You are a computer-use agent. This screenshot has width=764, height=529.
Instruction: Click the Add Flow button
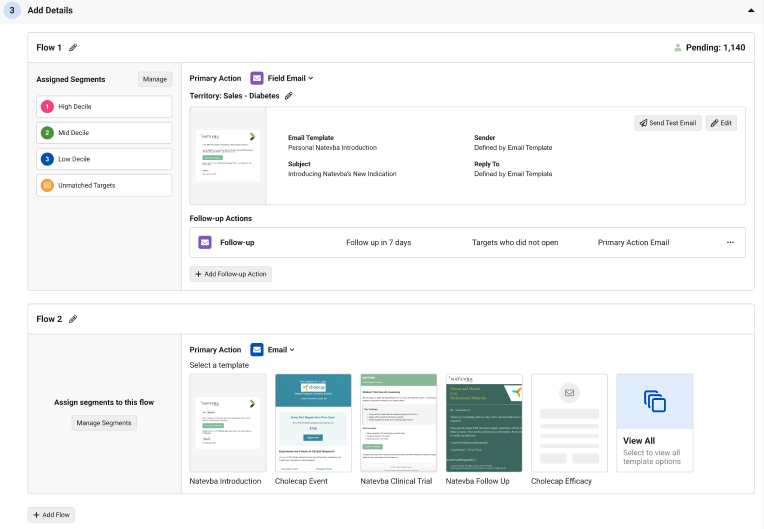coord(51,515)
